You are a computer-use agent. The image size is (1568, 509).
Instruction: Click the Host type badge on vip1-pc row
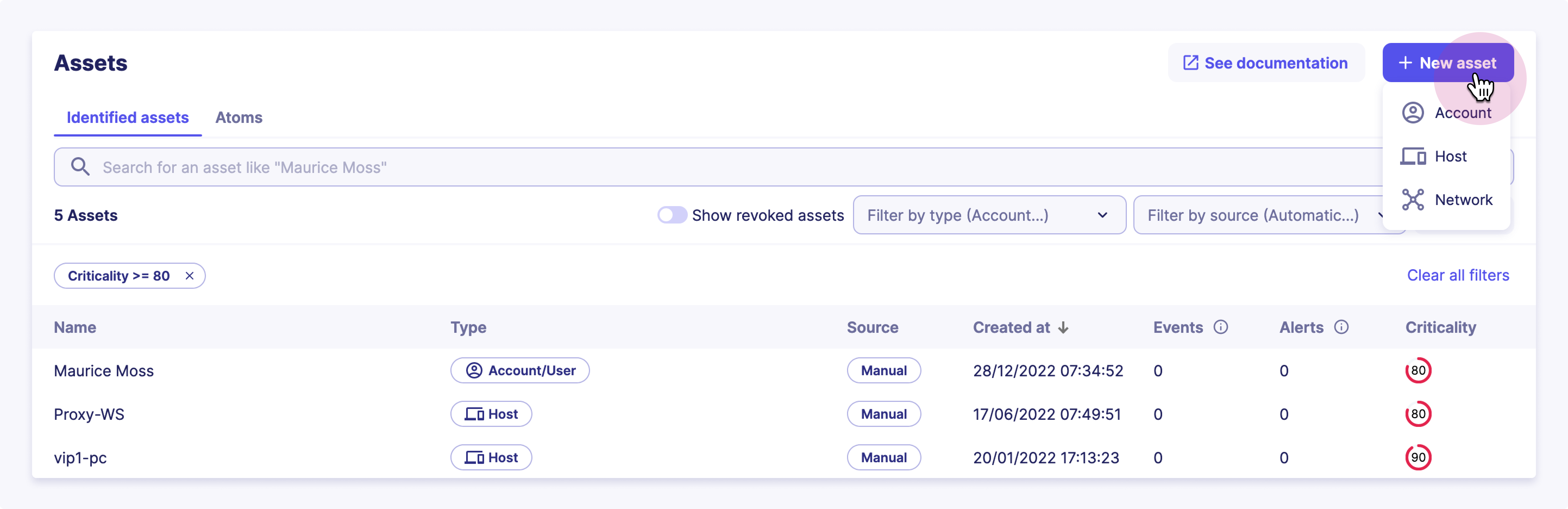tap(491, 457)
